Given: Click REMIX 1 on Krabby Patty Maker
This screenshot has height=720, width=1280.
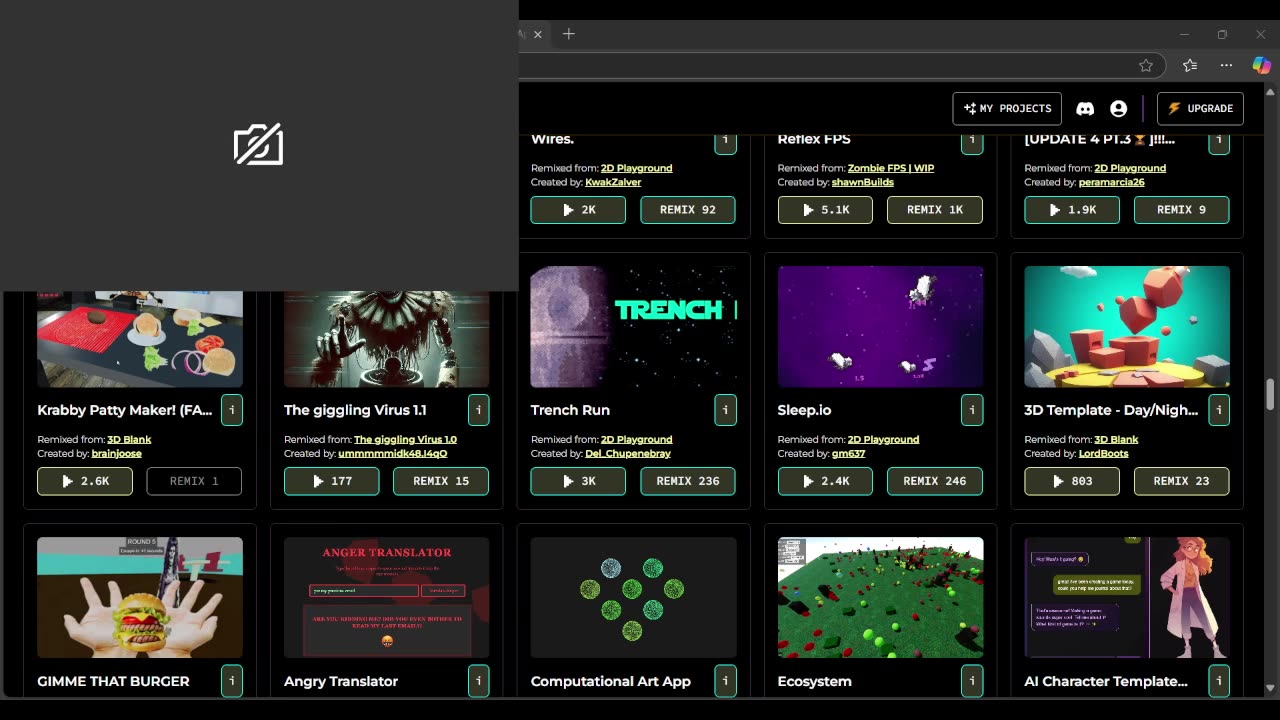Looking at the screenshot, I should click(x=194, y=481).
